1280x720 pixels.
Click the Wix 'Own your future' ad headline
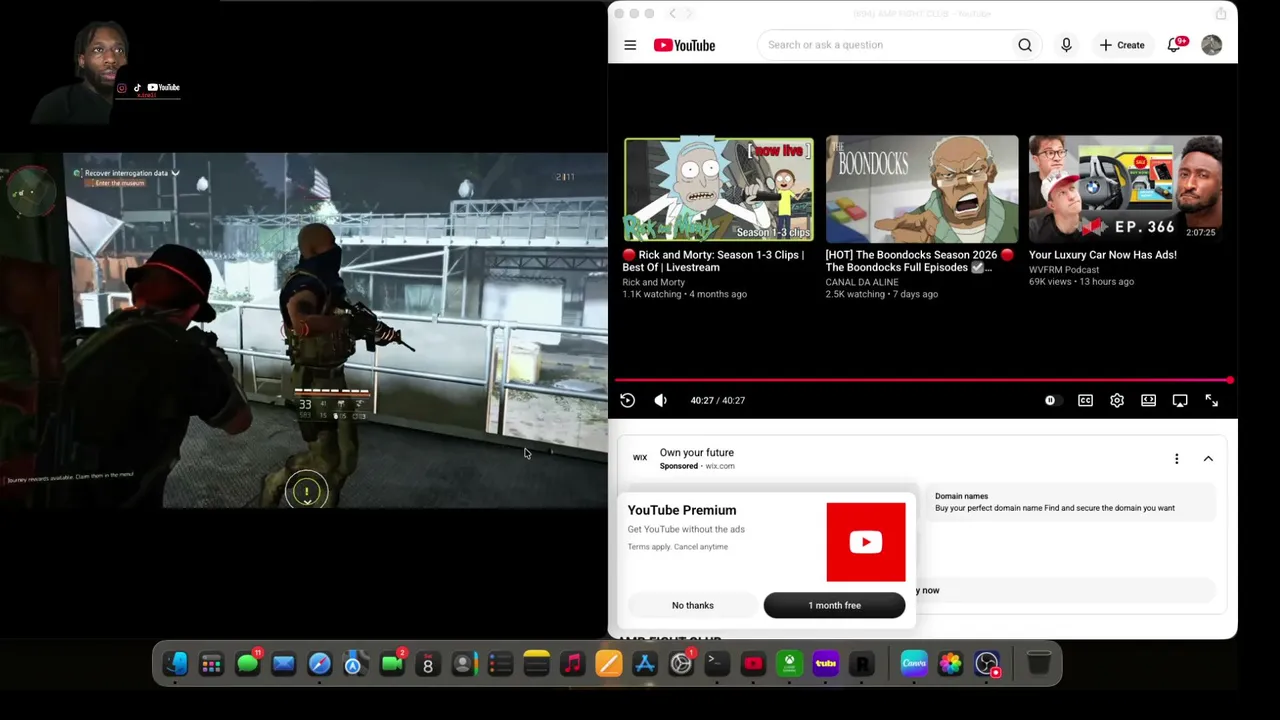tap(696, 453)
